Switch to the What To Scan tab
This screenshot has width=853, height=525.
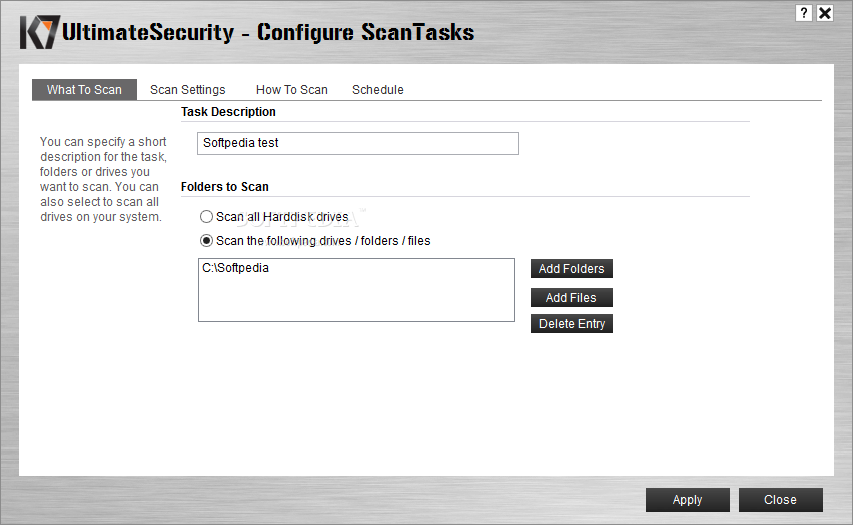[84, 90]
